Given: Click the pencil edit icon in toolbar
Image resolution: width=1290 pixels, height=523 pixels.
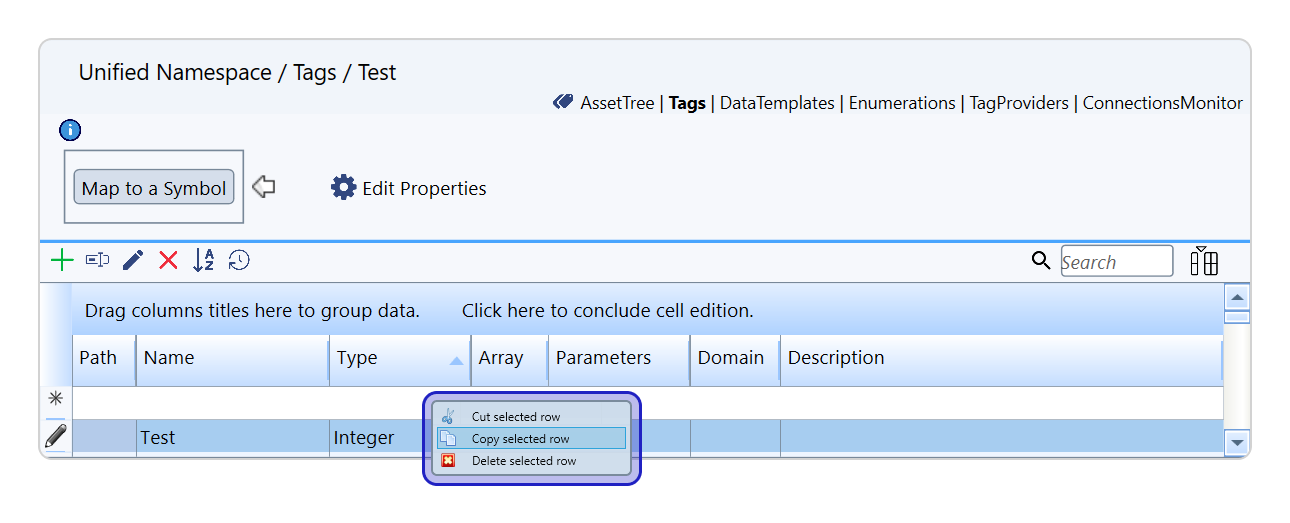Looking at the screenshot, I should click(x=133, y=261).
